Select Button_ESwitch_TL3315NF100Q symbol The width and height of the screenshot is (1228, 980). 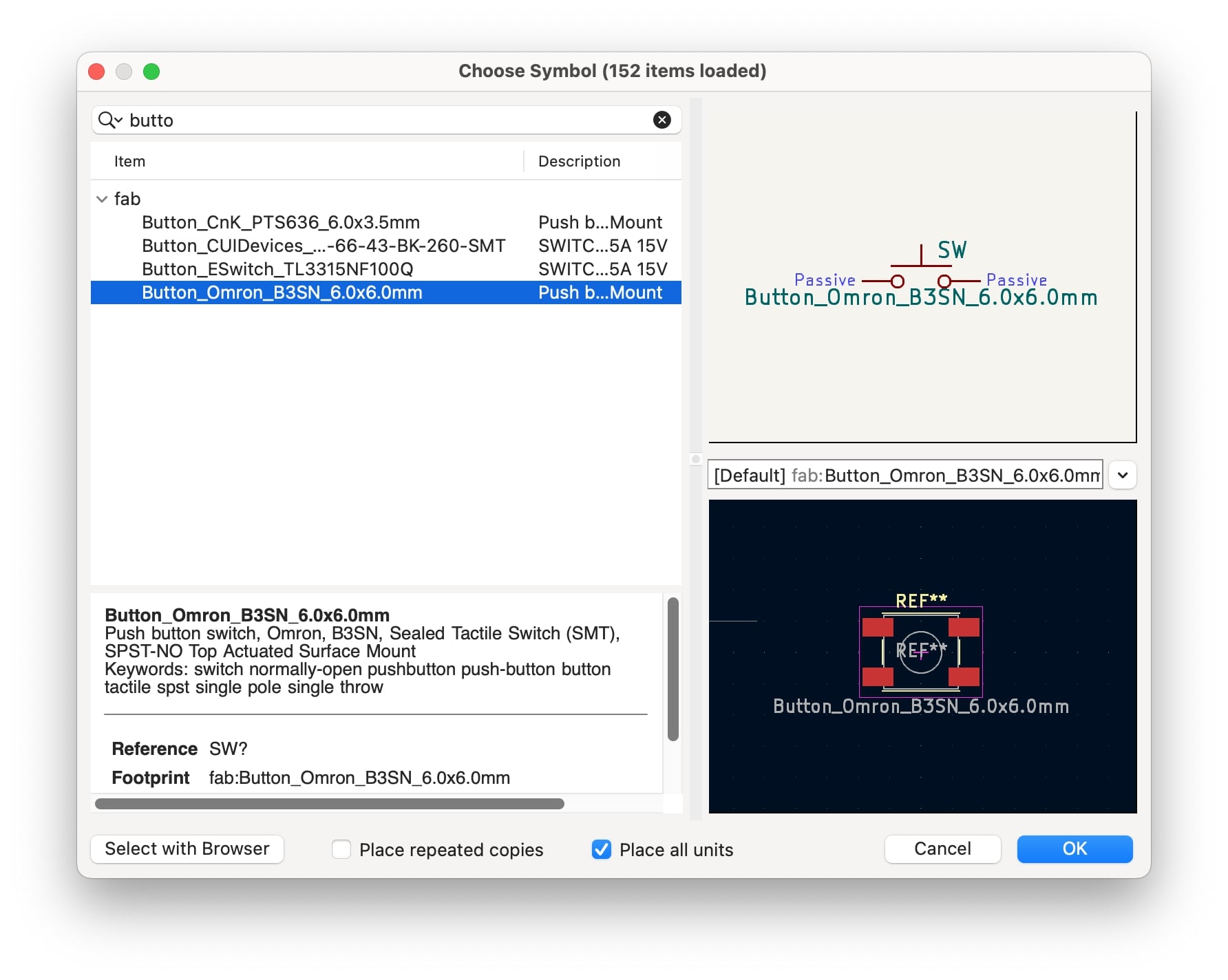[x=386, y=269]
